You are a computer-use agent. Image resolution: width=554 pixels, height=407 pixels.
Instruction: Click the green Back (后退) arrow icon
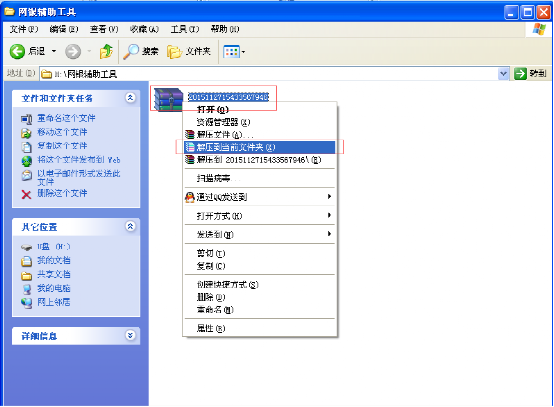point(17,52)
